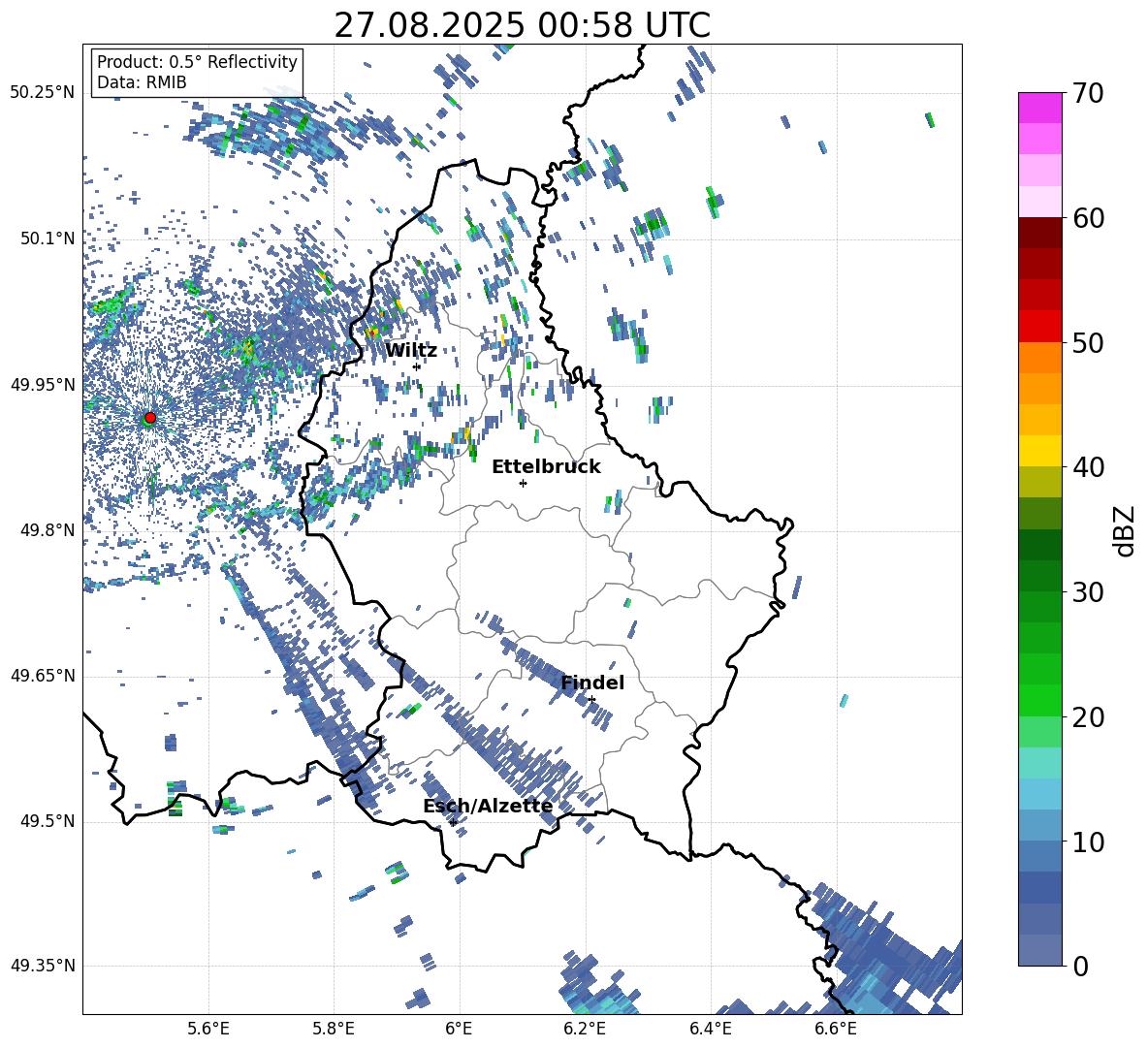Viewport: 1148px width, 1048px height.
Task: Click the colorbar 30 tick value
Action: point(1089,592)
